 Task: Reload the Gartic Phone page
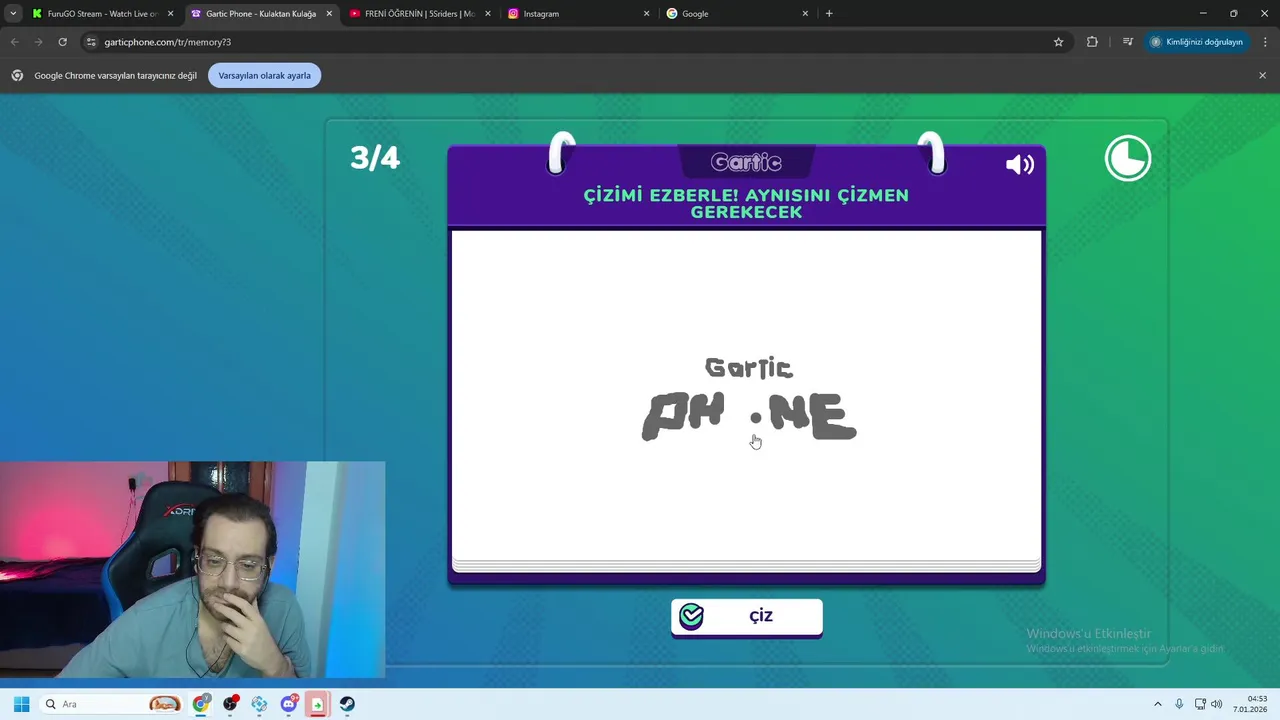click(x=62, y=42)
